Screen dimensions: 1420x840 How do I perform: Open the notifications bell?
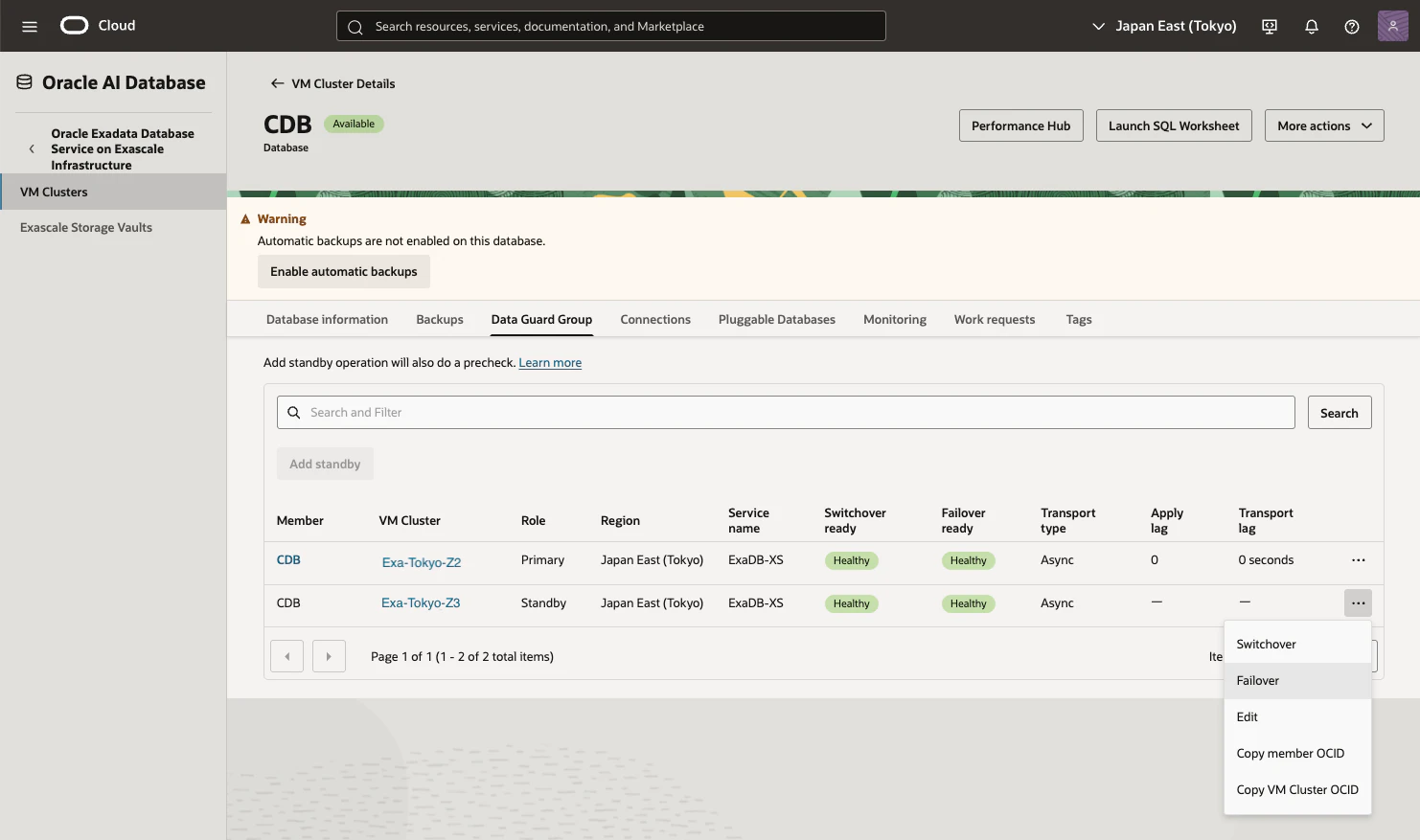point(1312,26)
